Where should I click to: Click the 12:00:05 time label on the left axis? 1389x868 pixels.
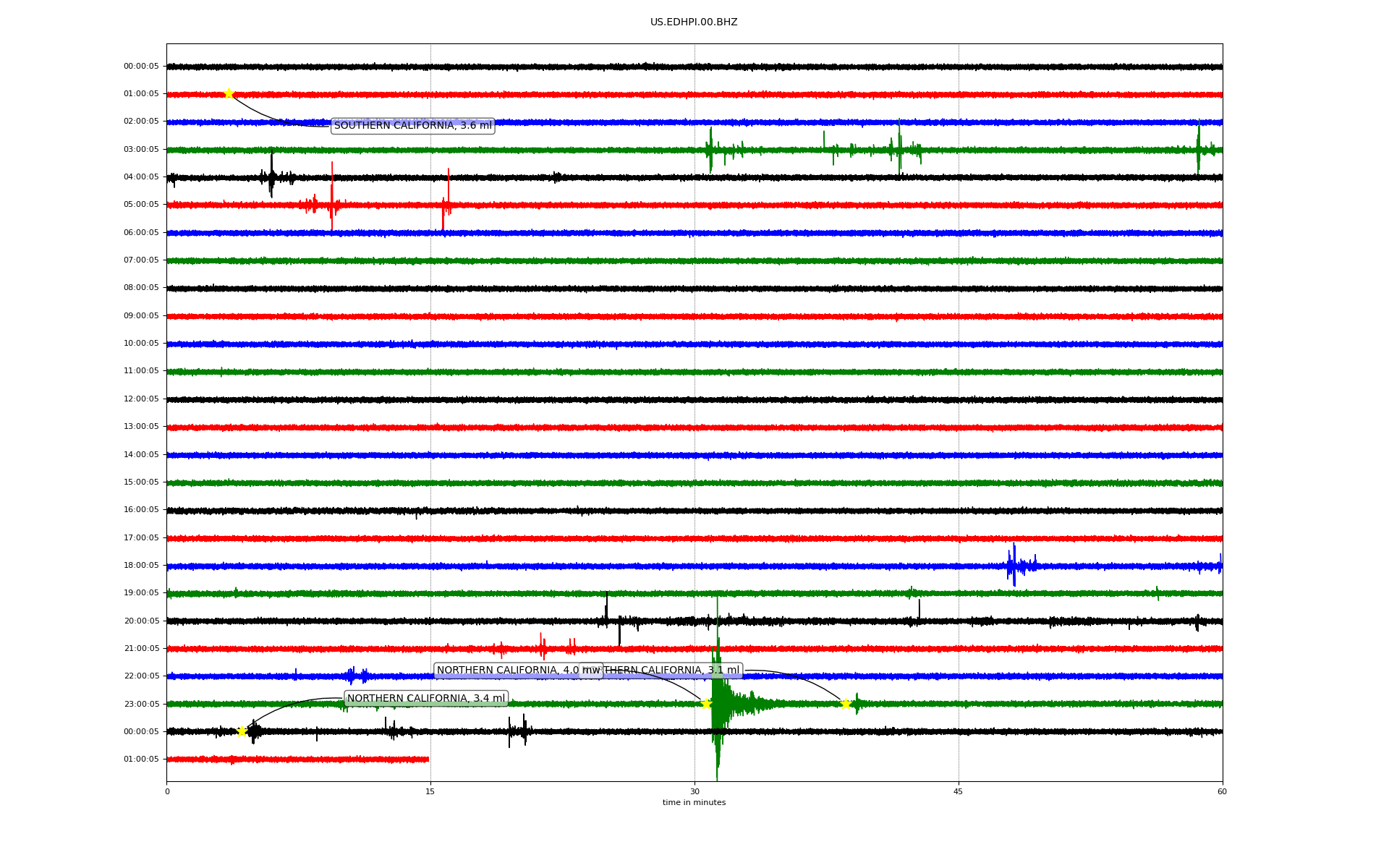141,399
